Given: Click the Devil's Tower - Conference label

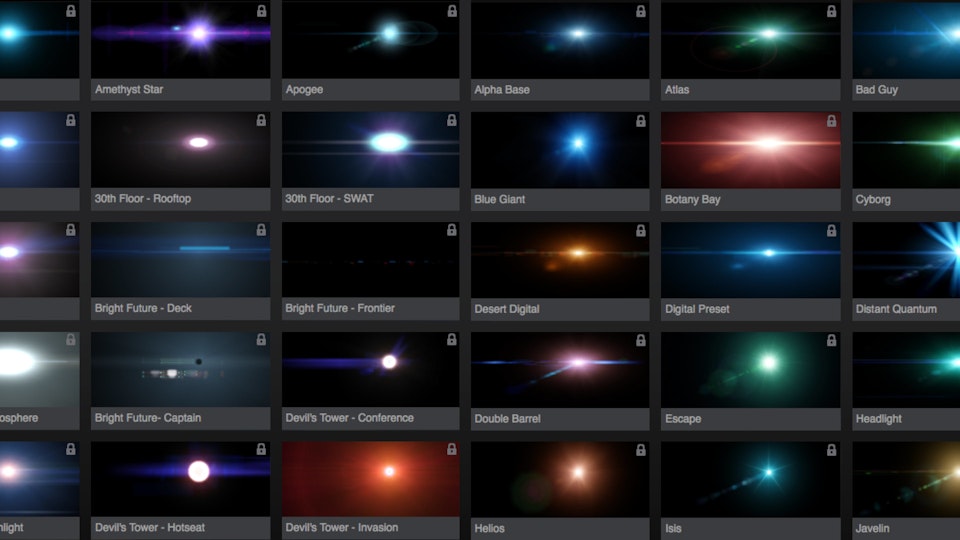Looking at the screenshot, I should (349, 418).
